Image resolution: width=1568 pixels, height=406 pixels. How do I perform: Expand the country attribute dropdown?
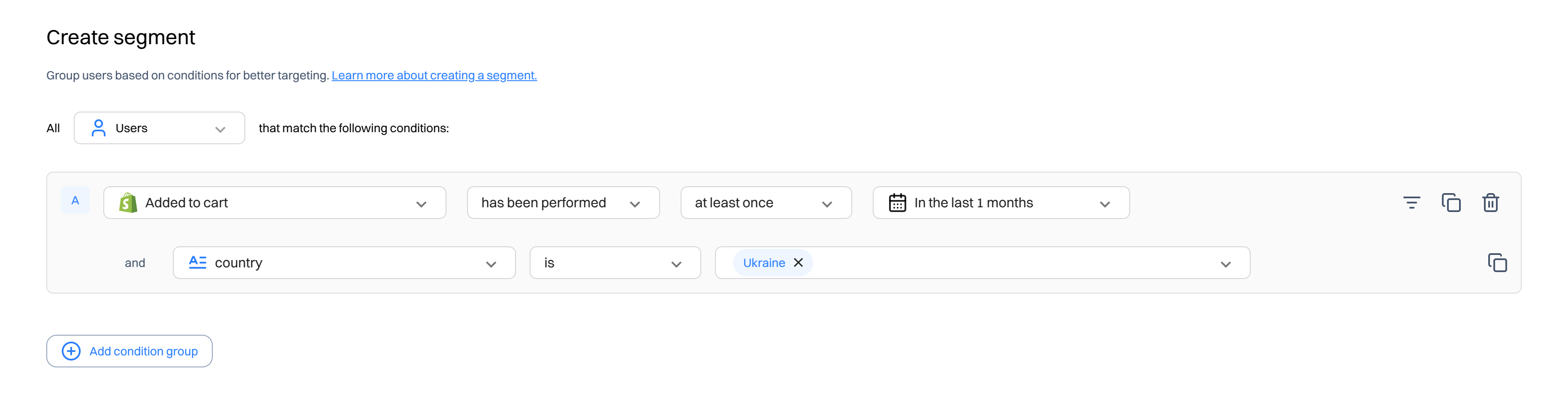point(344,263)
